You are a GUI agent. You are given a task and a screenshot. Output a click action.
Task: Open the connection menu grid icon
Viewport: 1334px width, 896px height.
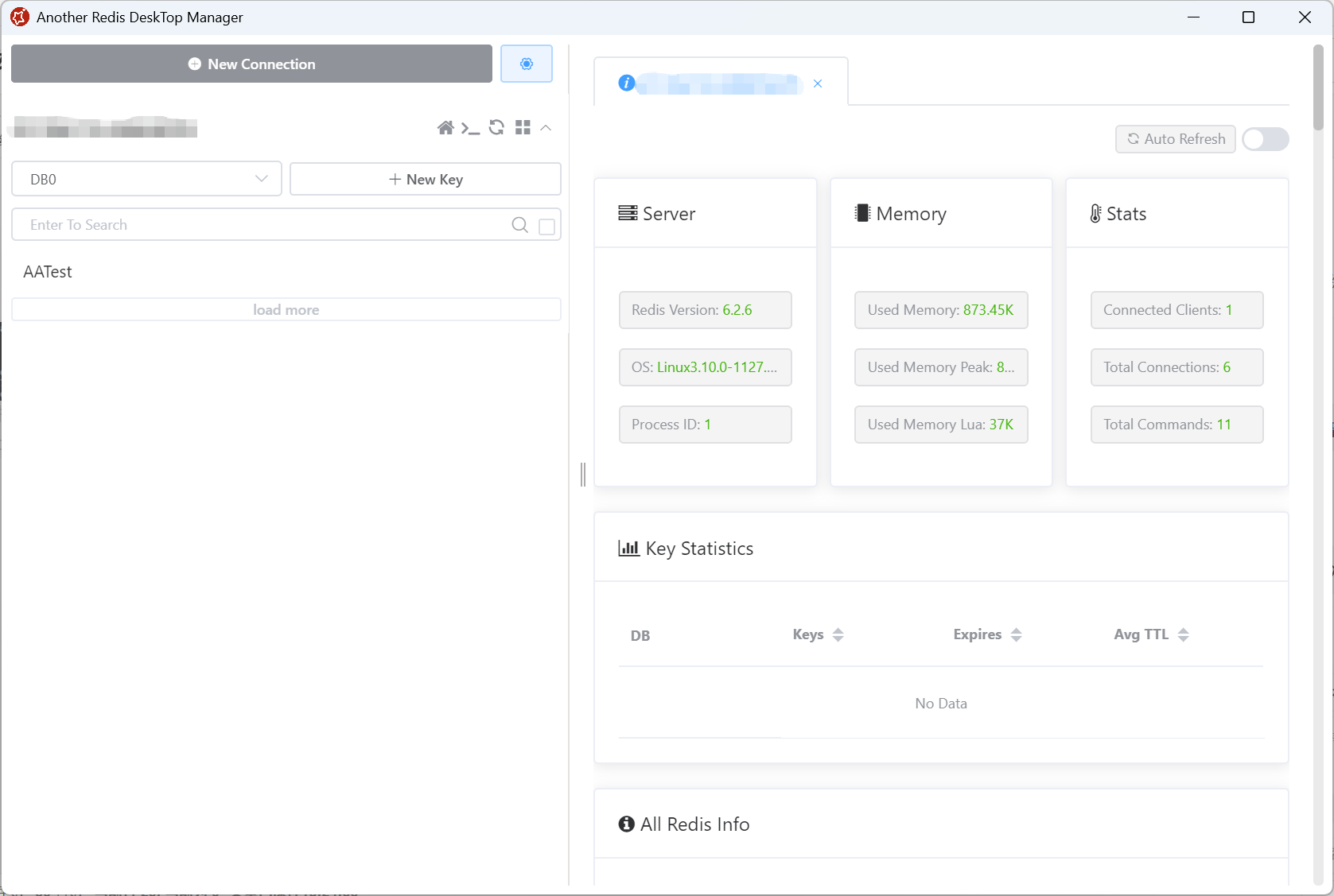point(523,127)
